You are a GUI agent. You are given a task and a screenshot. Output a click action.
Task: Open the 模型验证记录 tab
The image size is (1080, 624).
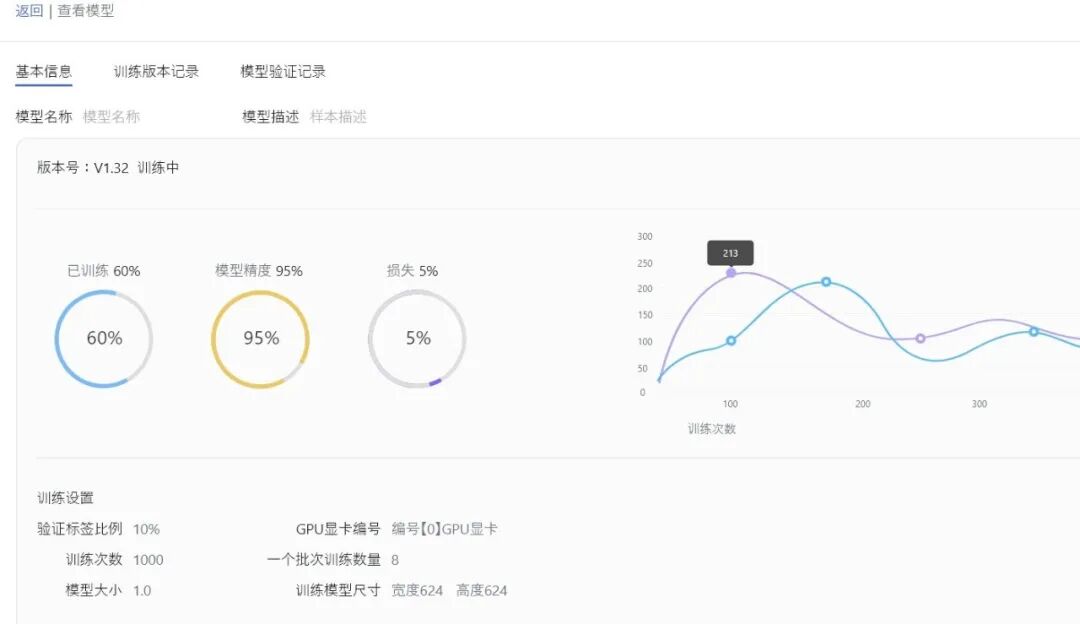pyautogui.click(x=283, y=71)
